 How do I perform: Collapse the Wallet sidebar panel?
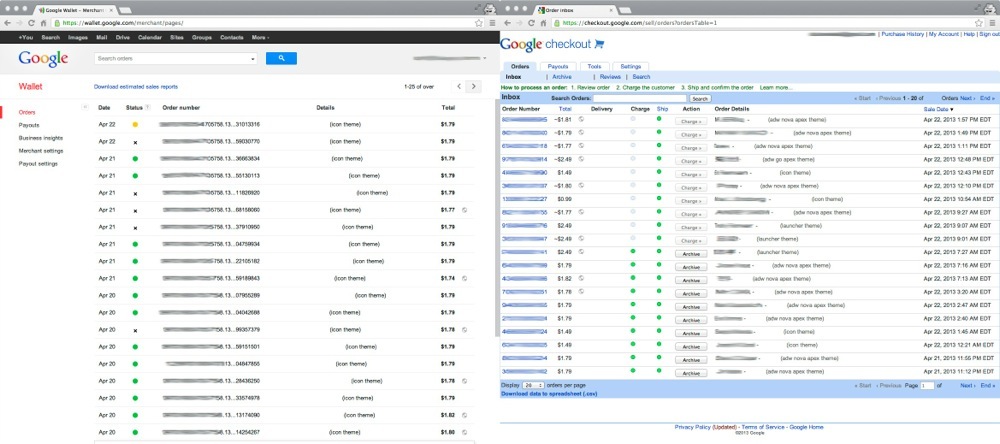click(85, 106)
